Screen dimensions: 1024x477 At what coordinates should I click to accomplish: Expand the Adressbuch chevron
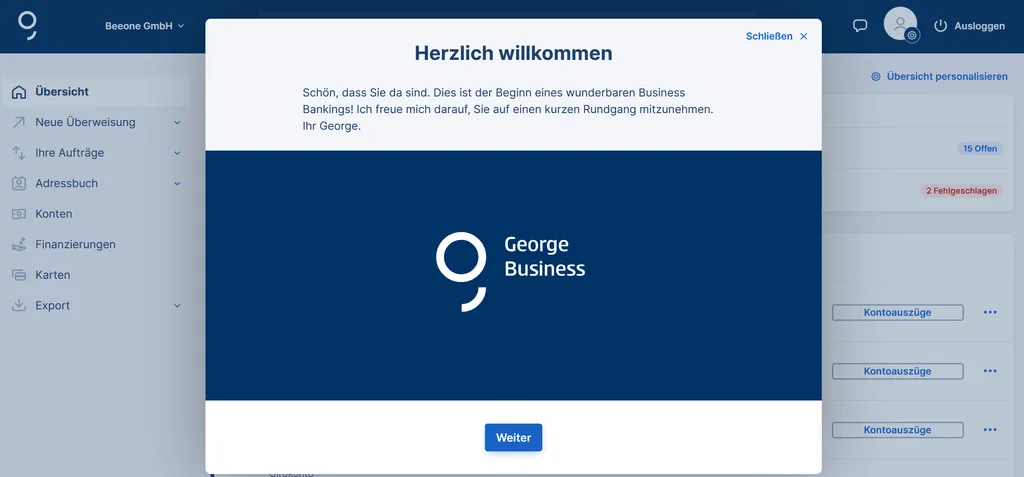[x=177, y=184]
